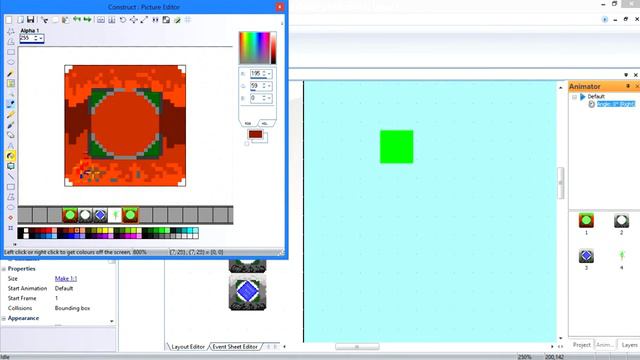Select Animator frame thumbnail 1
This screenshot has height=360, width=640.
tap(586, 220)
